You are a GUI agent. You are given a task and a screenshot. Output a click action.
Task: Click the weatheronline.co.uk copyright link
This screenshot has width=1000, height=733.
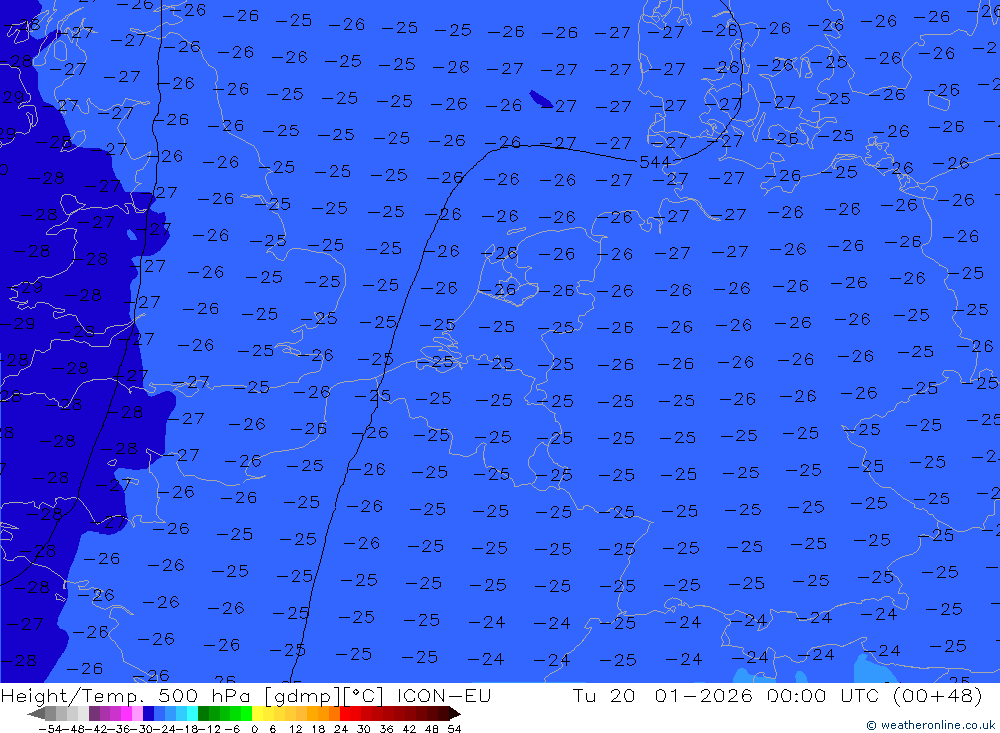pyautogui.click(x=930, y=725)
